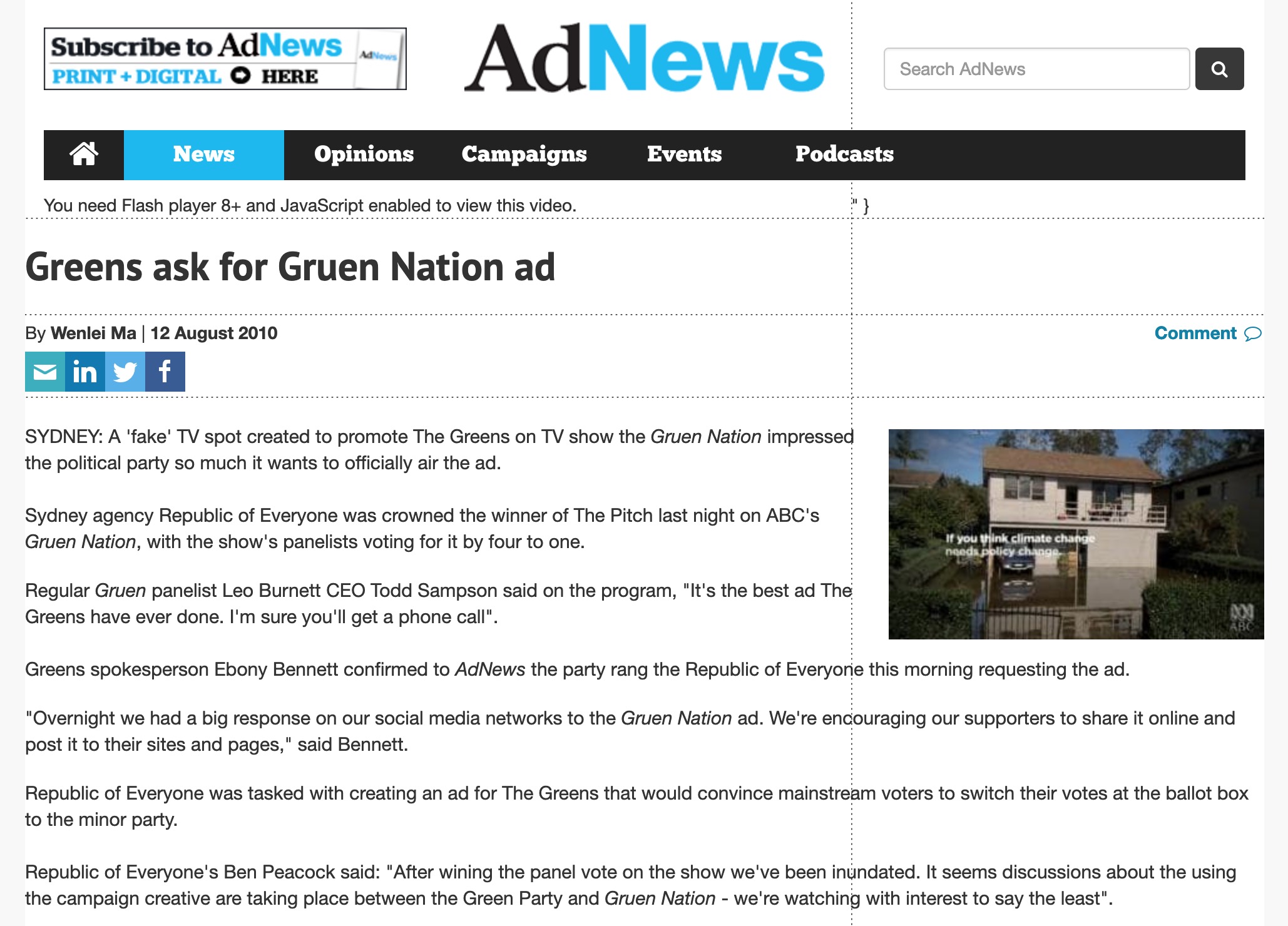
Task: Click the AdNews logo
Action: [645, 58]
